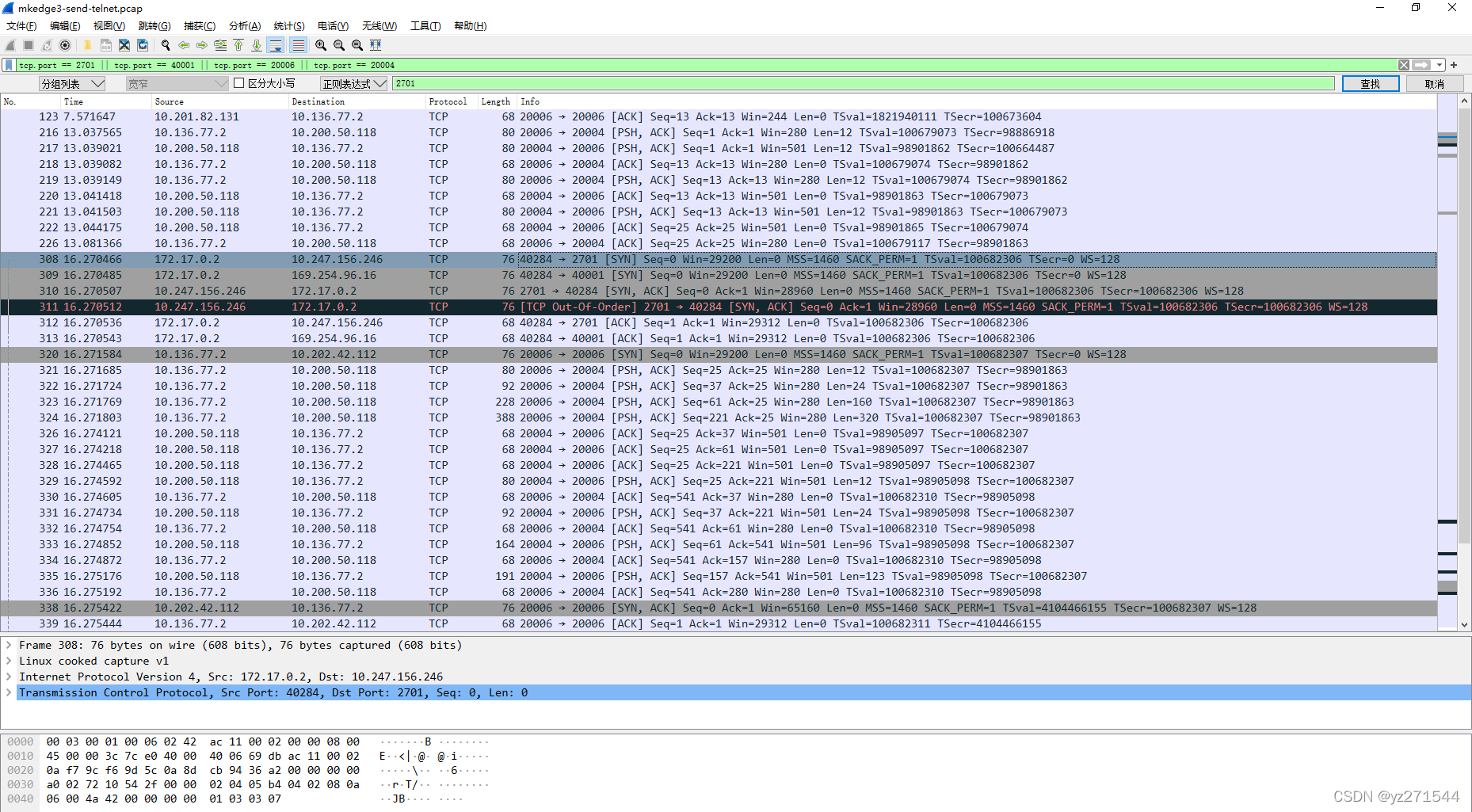Jump to the last packet icon
The width and height of the screenshot is (1472, 812).
[257, 45]
